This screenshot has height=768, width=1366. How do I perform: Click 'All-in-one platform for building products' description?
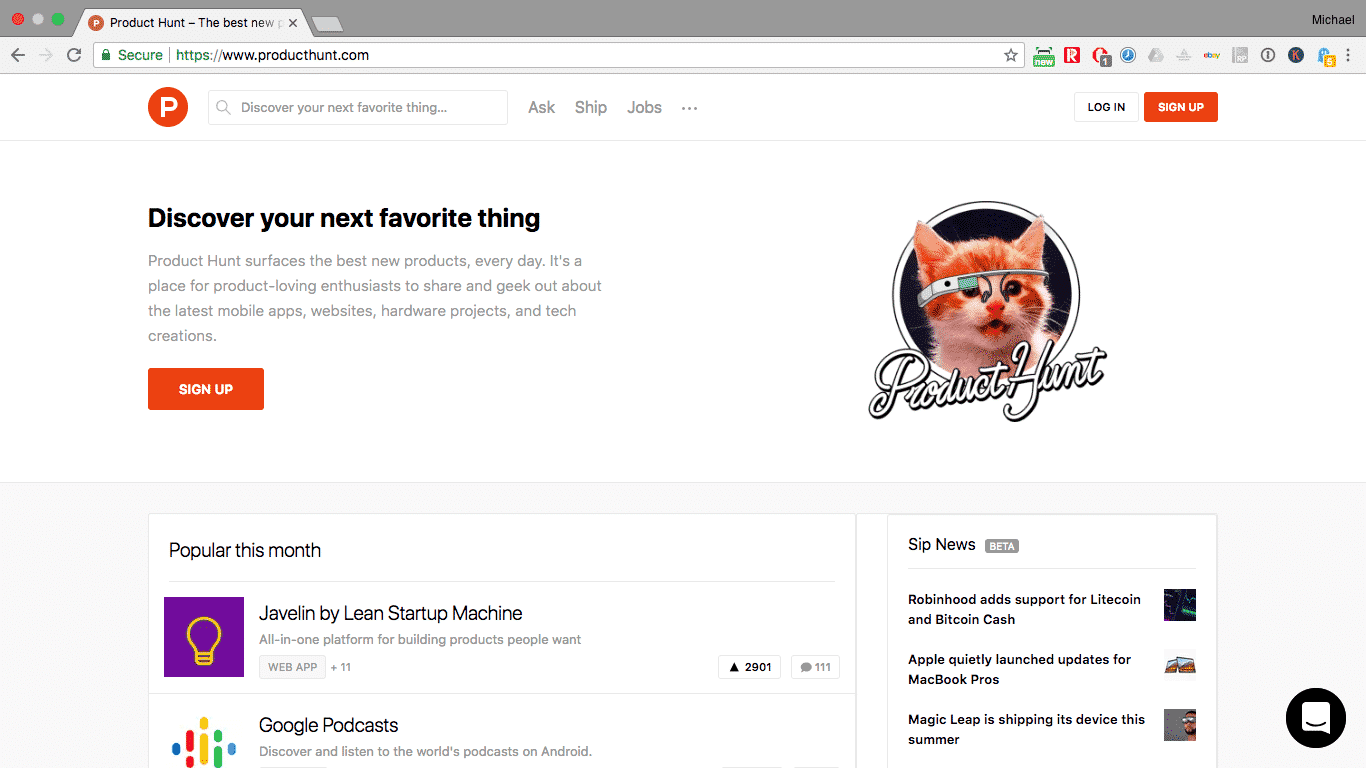click(420, 639)
